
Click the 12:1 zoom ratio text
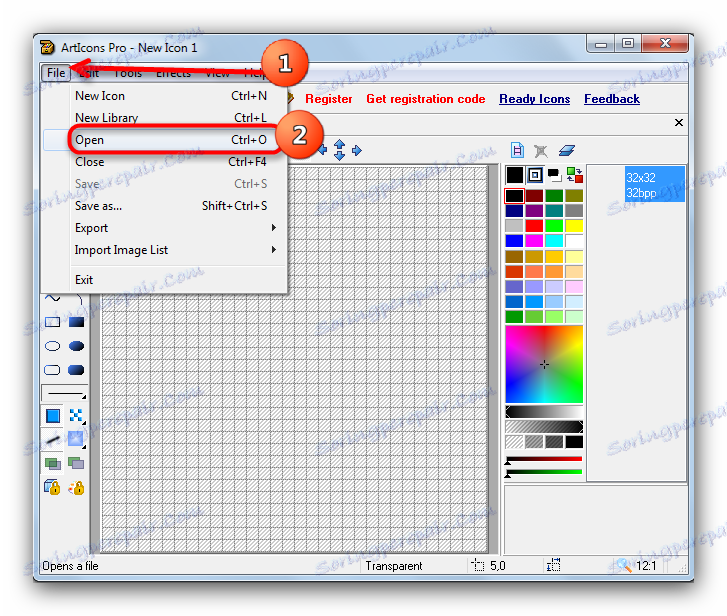(x=646, y=566)
